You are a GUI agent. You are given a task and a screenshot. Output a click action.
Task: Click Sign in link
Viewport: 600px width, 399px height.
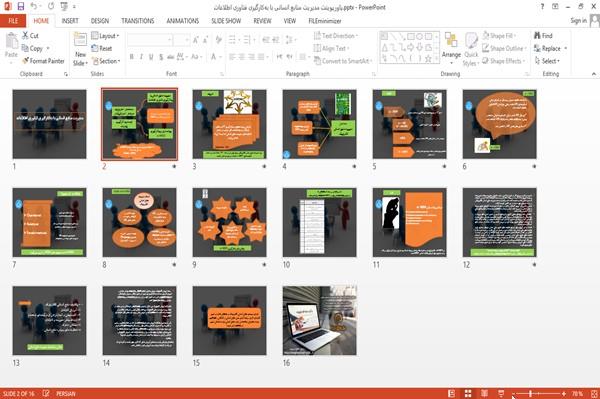578,20
